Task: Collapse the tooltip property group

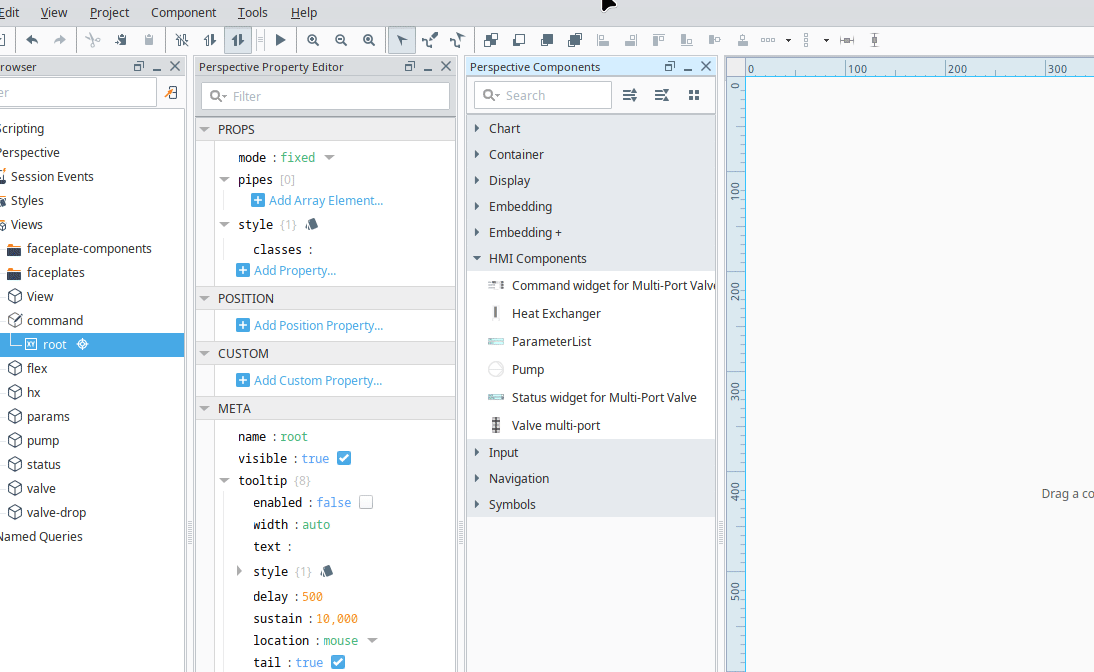Action: tap(225, 480)
